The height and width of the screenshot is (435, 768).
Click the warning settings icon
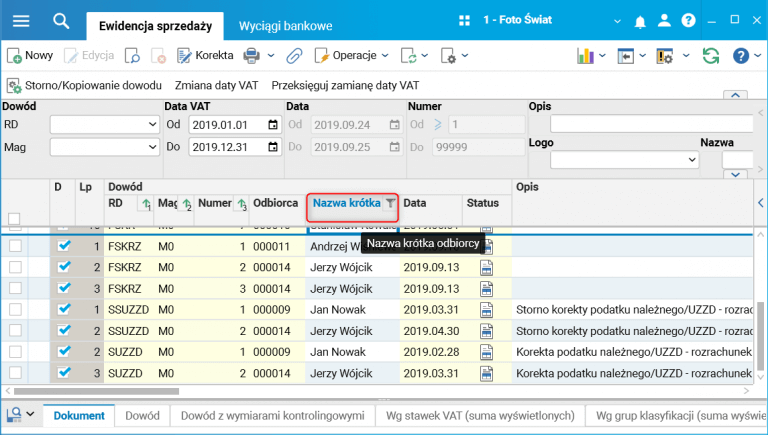pyautogui.click(x=665, y=56)
